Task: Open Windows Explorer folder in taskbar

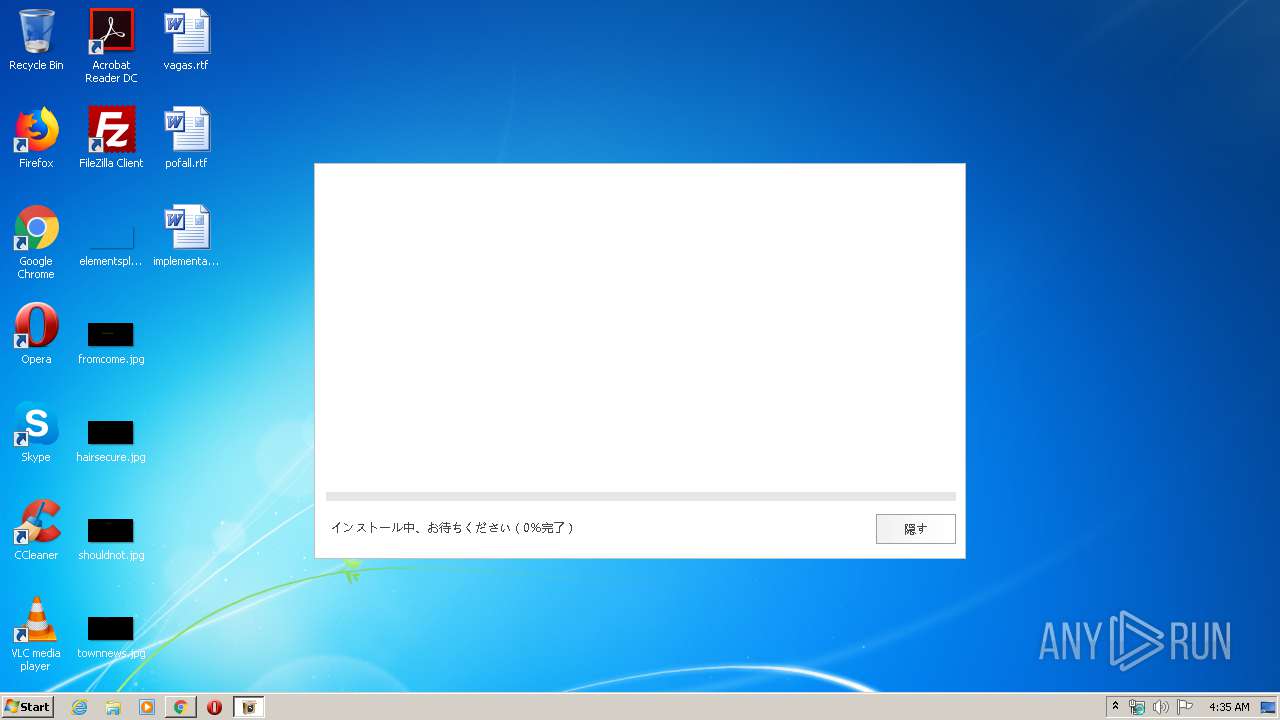Action: coord(113,707)
